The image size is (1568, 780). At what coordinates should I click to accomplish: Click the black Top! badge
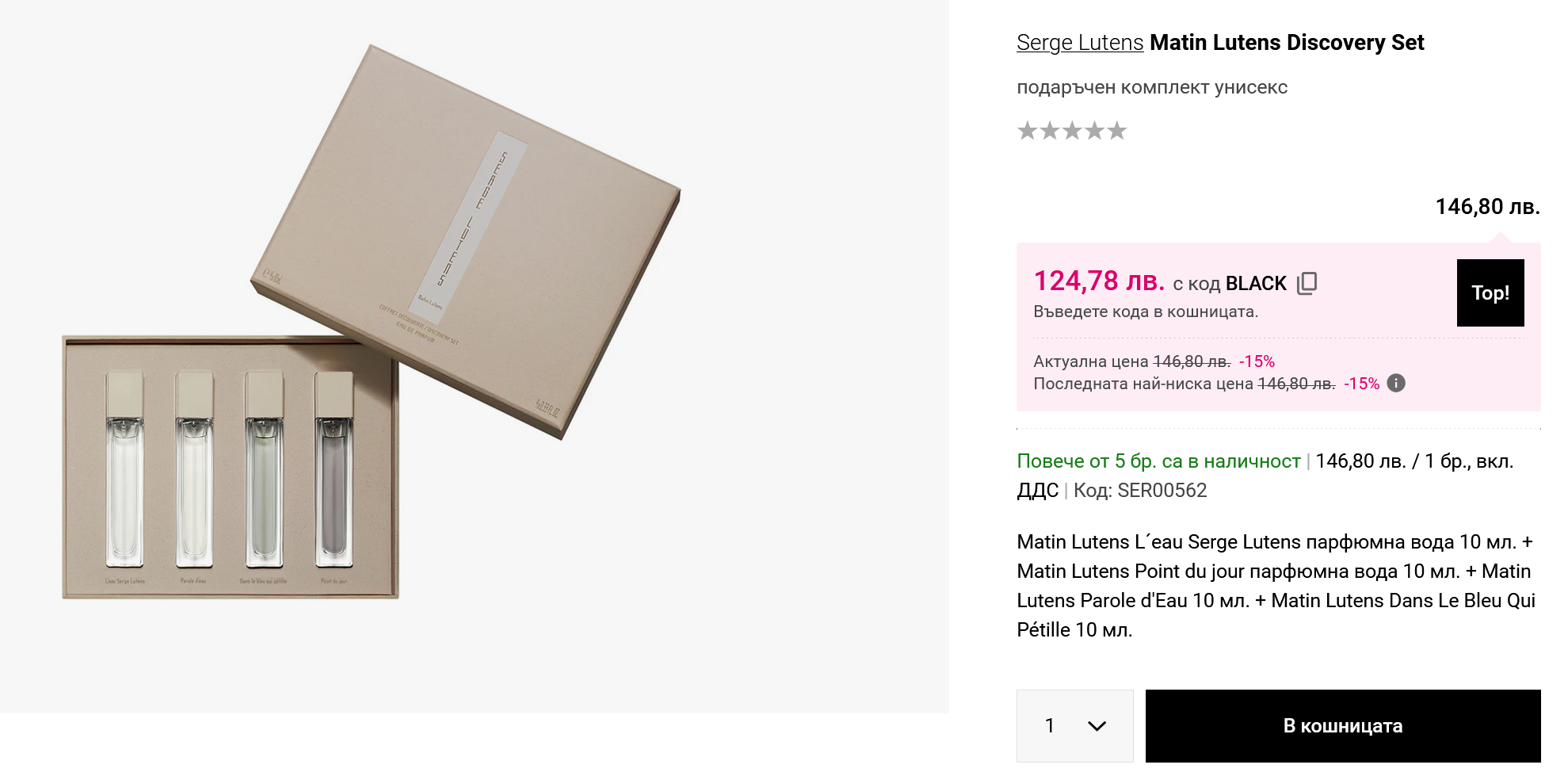coord(1490,292)
